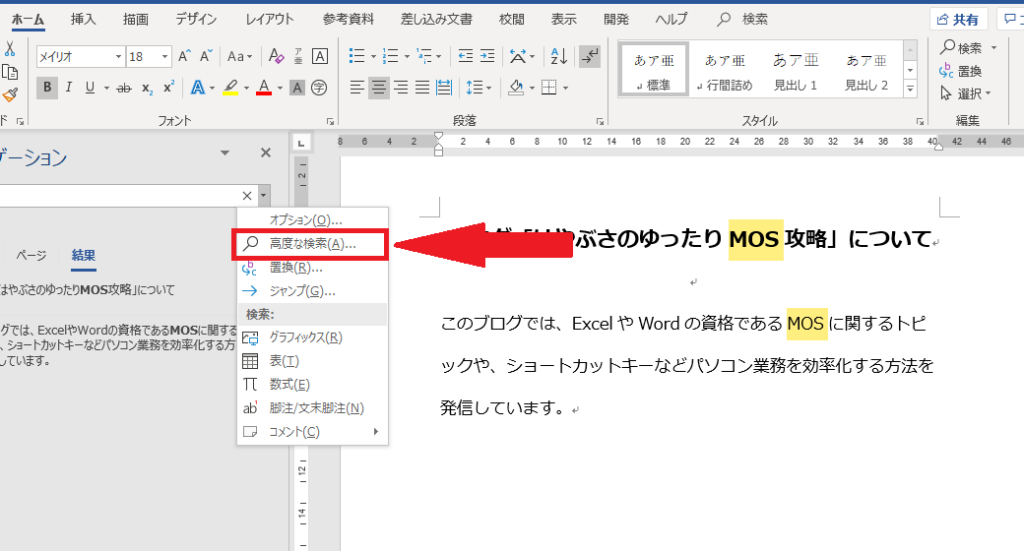Click the subscript icon
Viewport: 1024px width, 551px height.
pos(148,87)
